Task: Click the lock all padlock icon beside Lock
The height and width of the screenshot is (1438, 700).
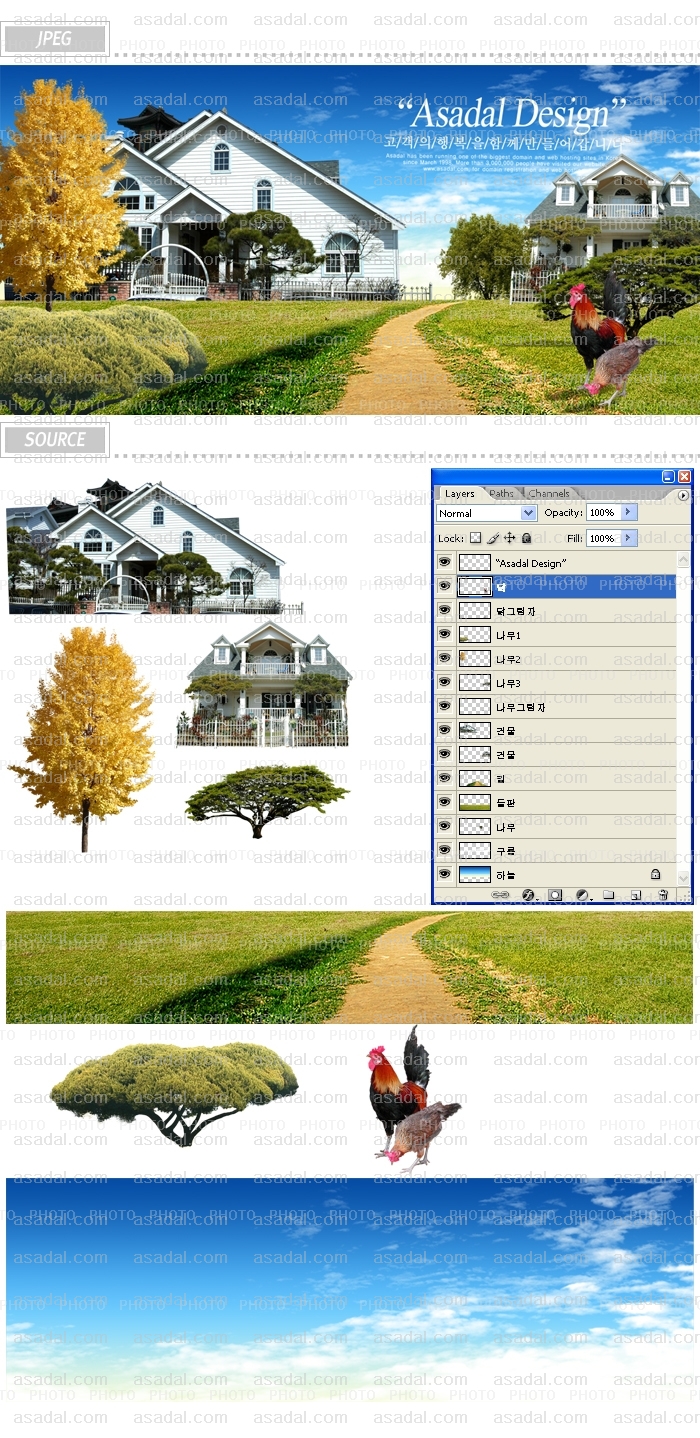Action: (526, 538)
